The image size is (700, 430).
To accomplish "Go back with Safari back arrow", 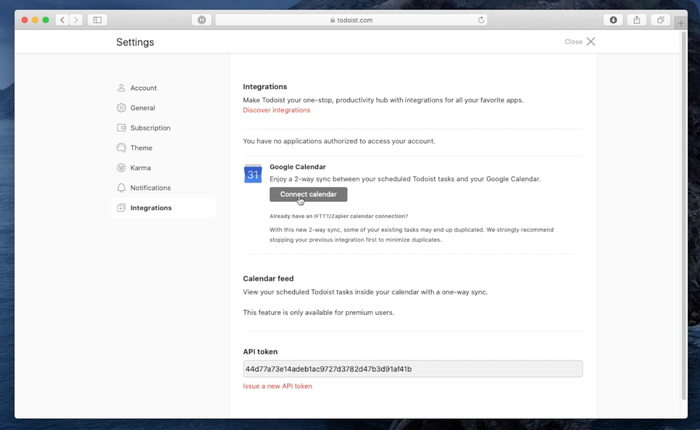I will (x=62, y=20).
